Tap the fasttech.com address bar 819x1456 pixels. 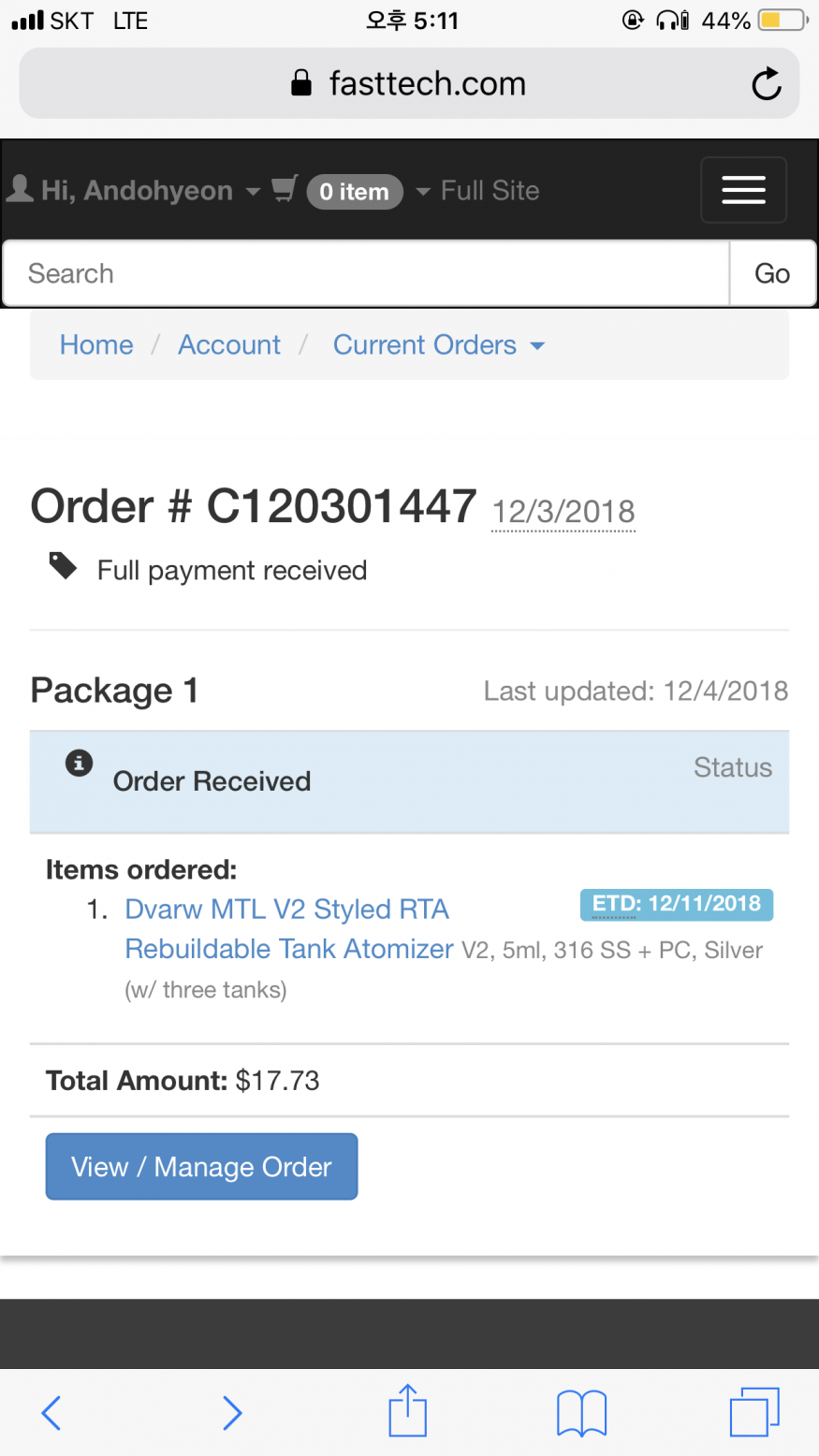coord(409,84)
